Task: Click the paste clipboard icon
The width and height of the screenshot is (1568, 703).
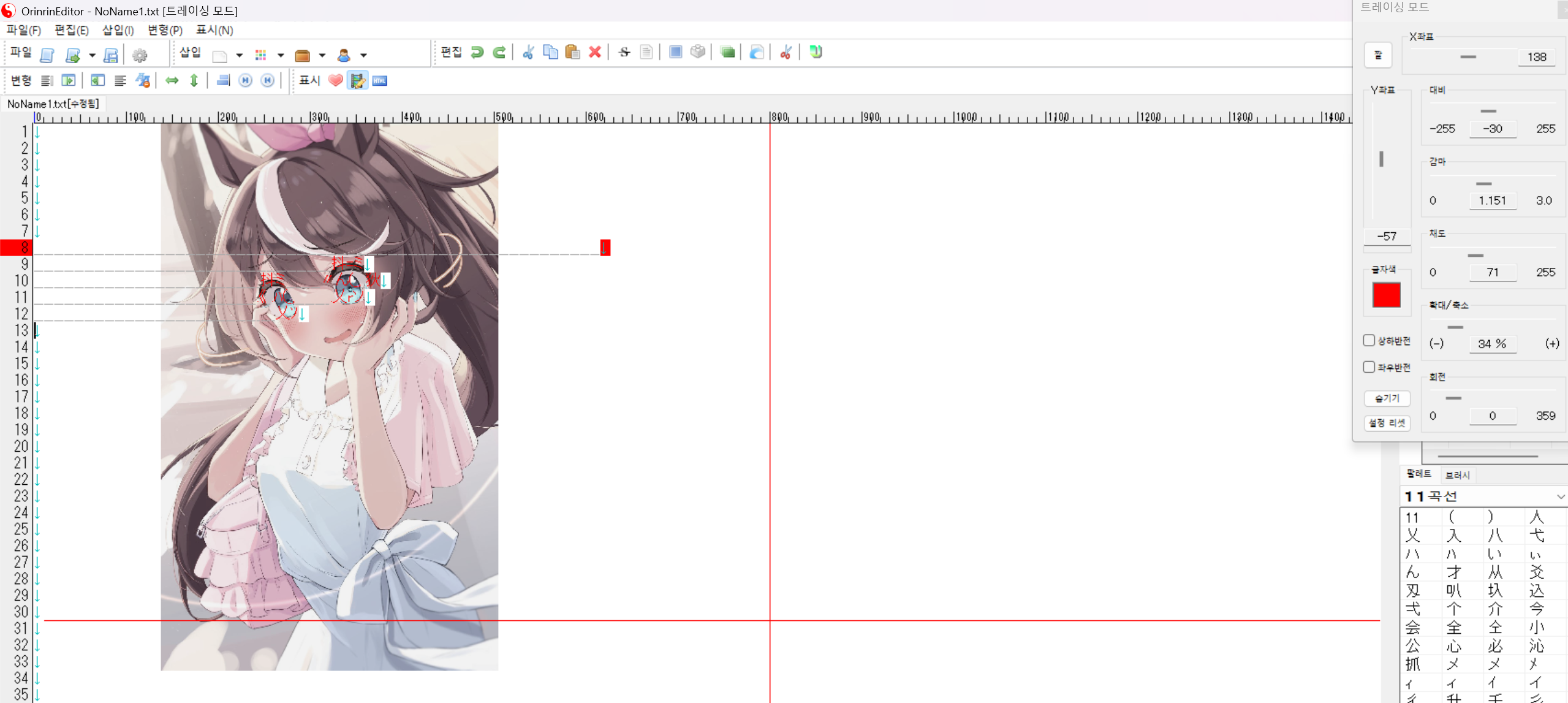Action: point(572,53)
